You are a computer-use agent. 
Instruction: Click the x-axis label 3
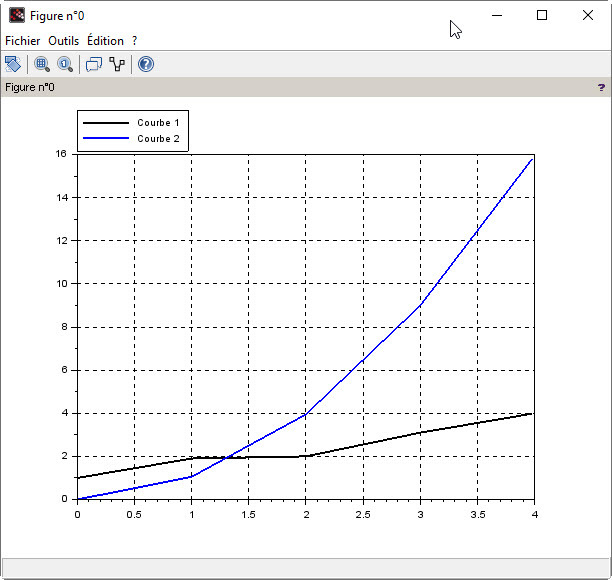pyautogui.click(x=420, y=514)
